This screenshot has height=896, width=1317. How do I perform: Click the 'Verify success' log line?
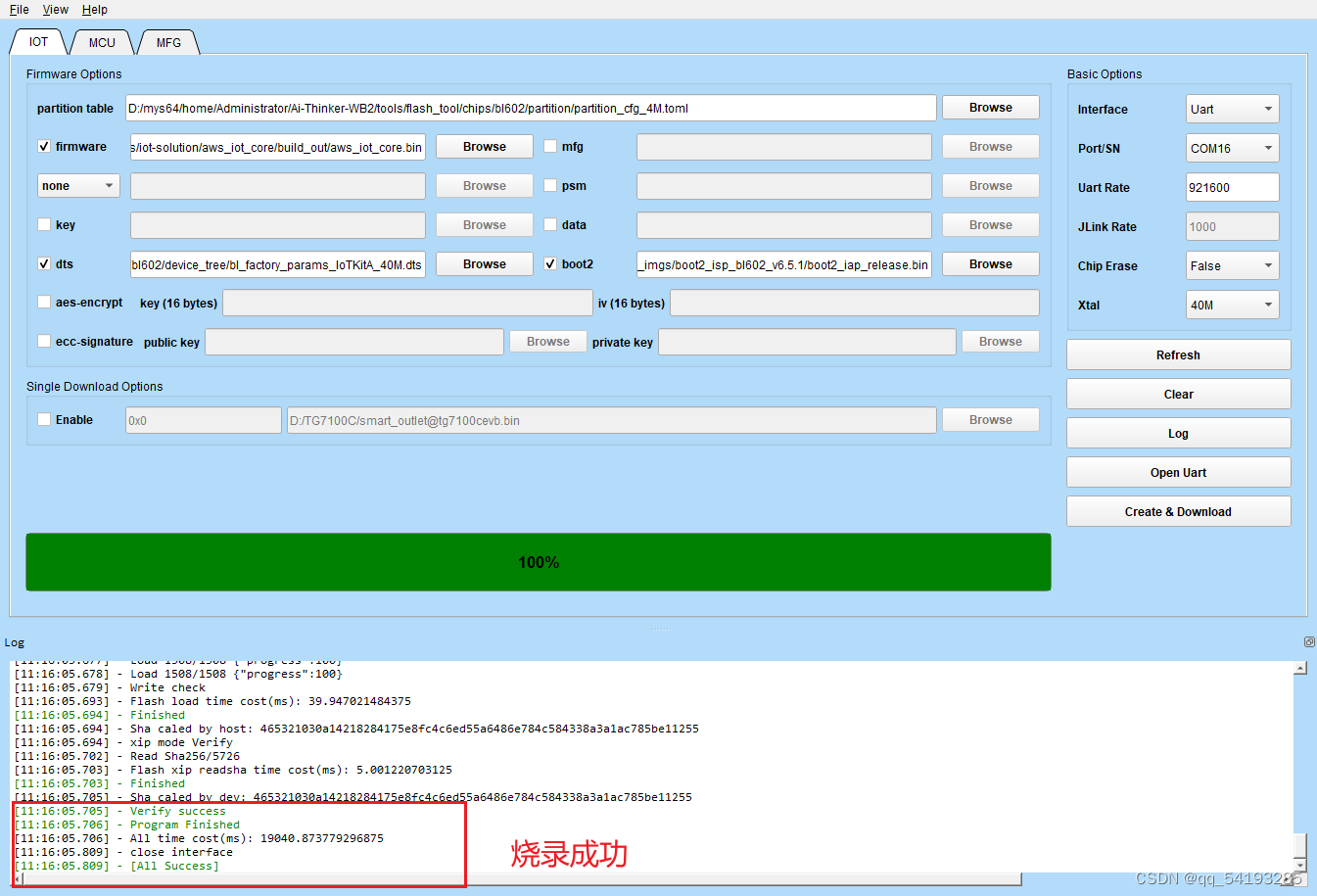click(x=120, y=811)
